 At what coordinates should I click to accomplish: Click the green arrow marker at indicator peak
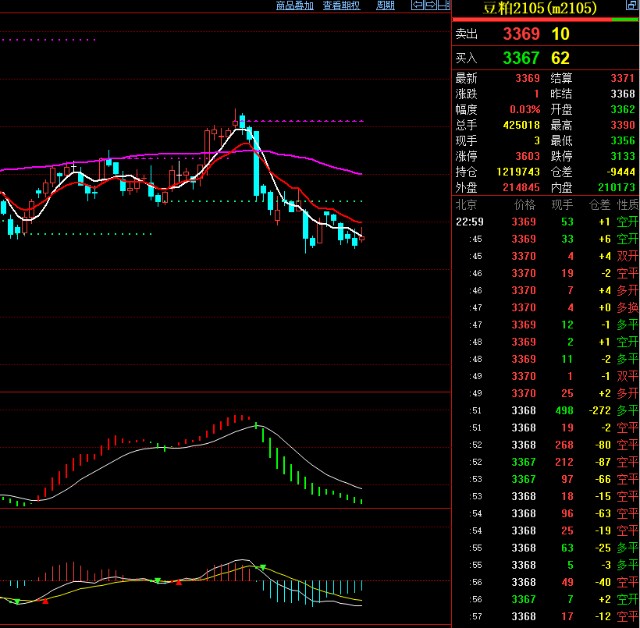click(x=263, y=567)
